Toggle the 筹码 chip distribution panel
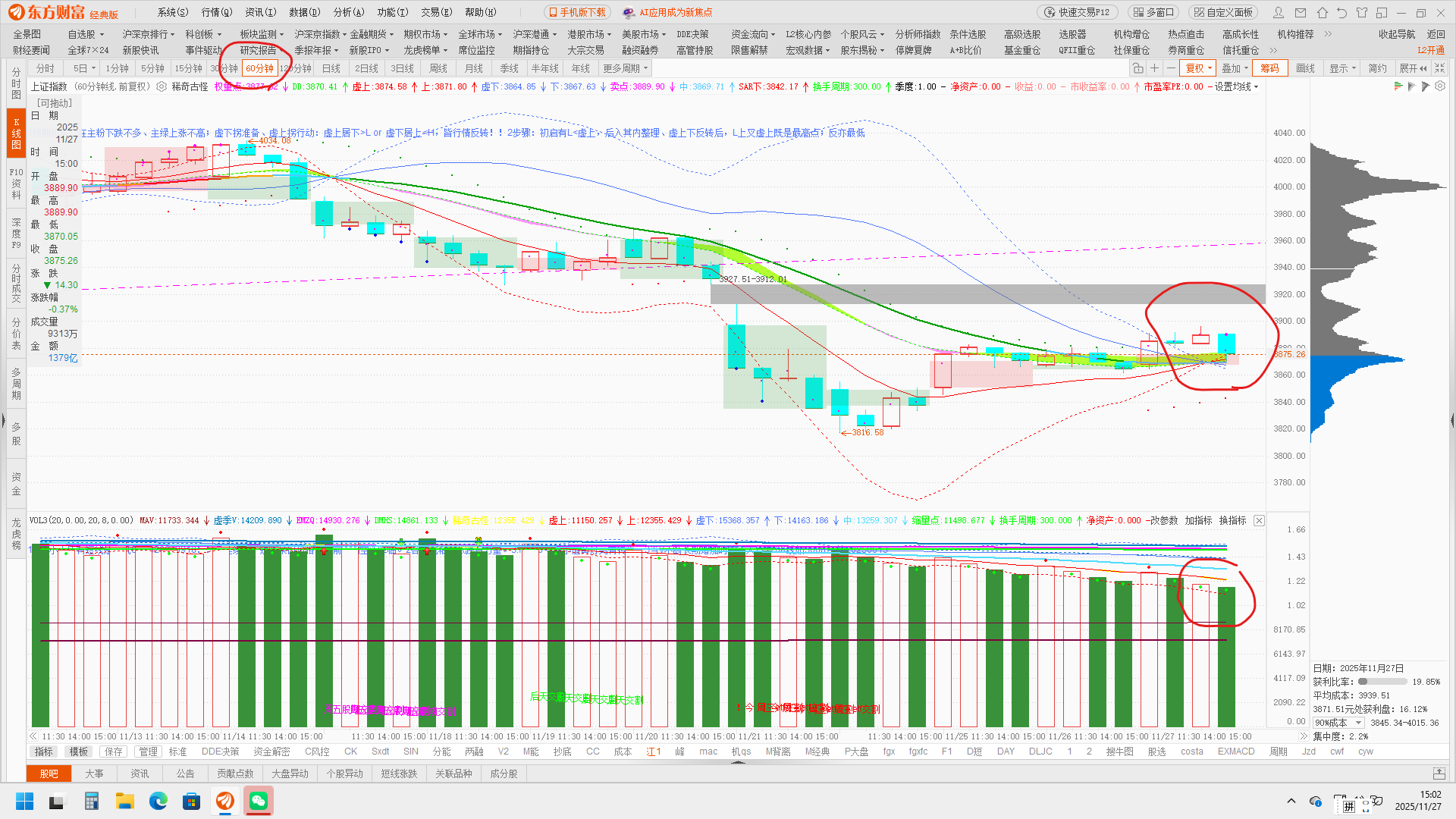The width and height of the screenshot is (1456, 819). [1269, 68]
